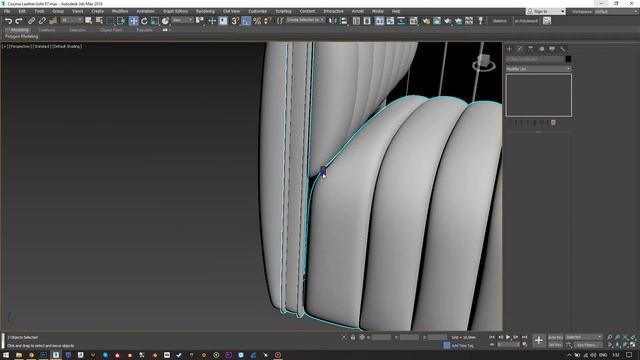Activate the Select and Scale tool
Screen dimensions: 640x360
pyautogui.click(x=155, y=21)
